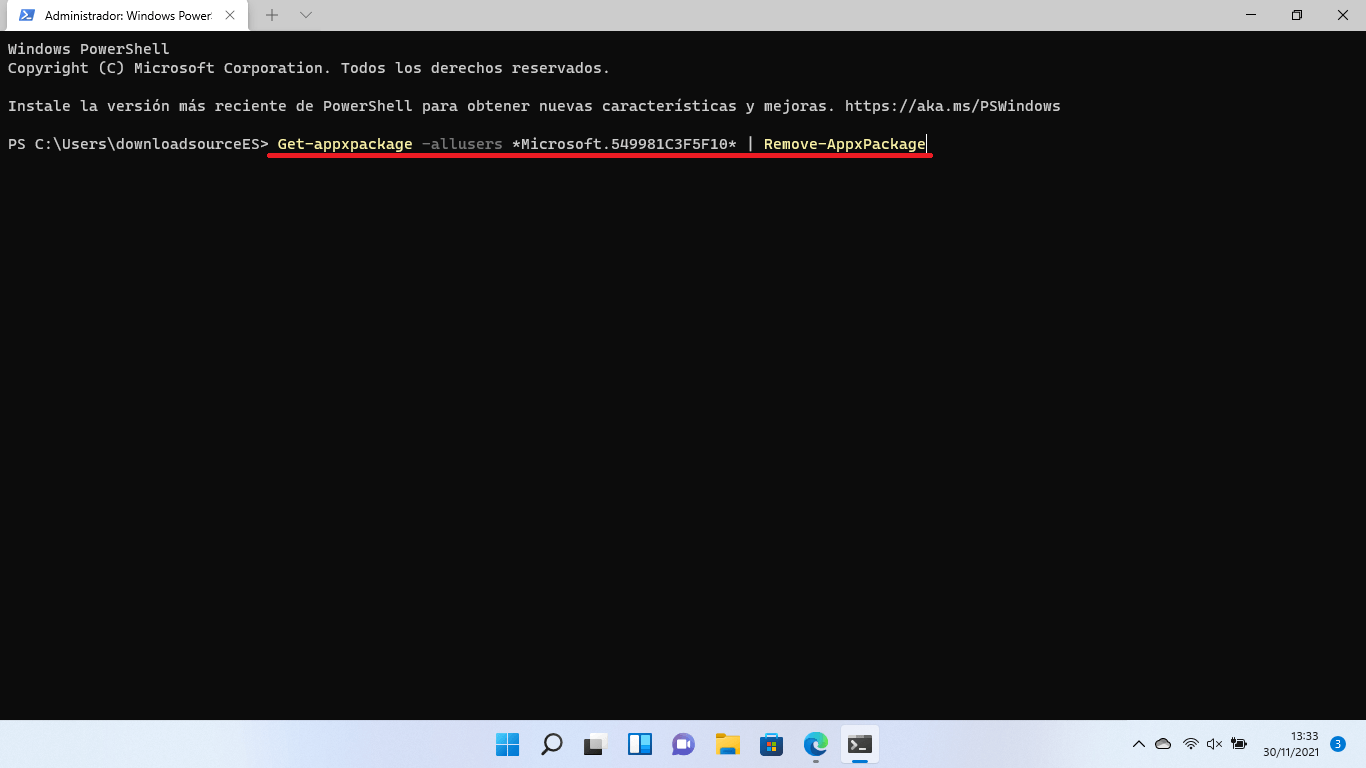1366x768 pixels.
Task: Click the PowerShell icon in the tab
Action: (x=27, y=16)
